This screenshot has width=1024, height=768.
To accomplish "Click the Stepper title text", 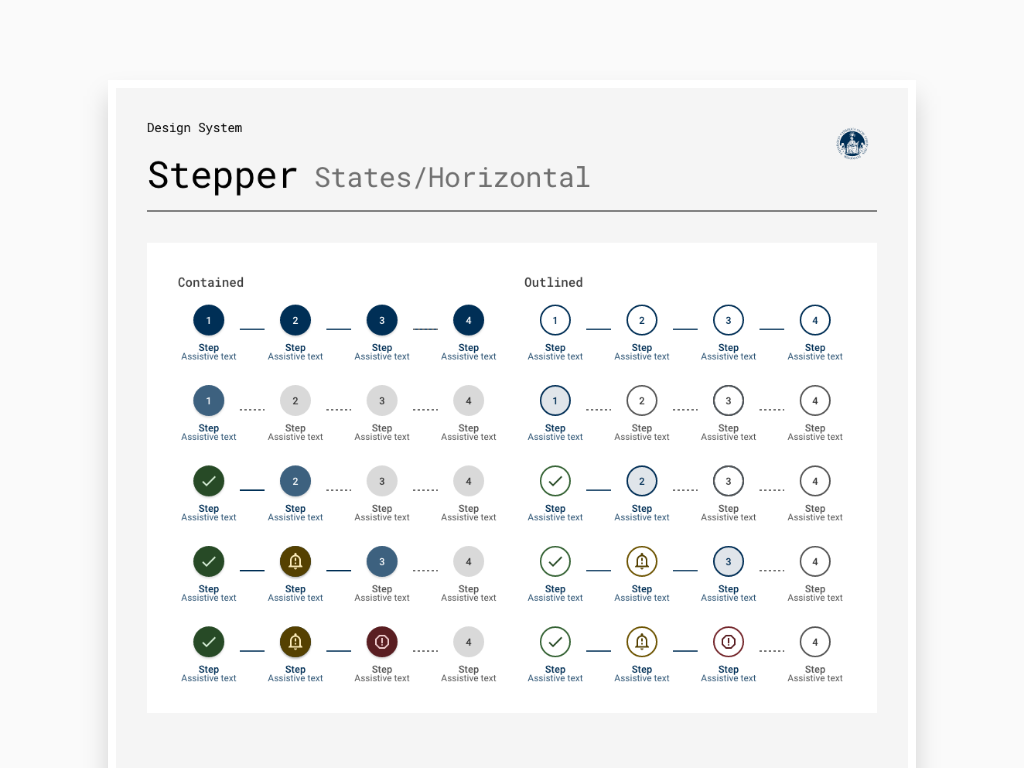I will (222, 176).
